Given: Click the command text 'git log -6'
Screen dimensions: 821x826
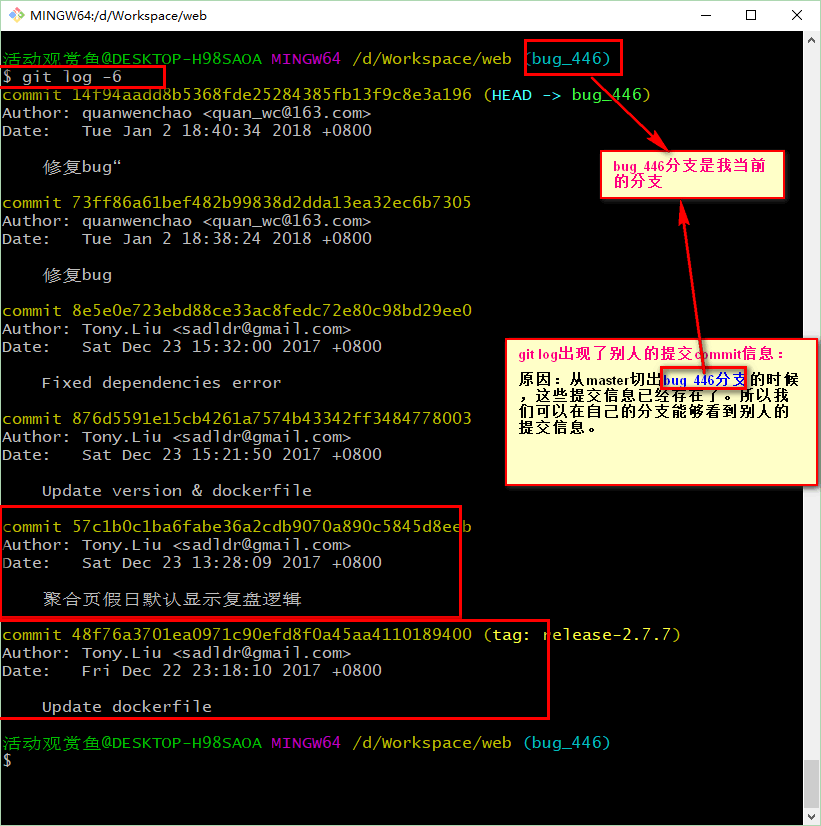Looking at the screenshot, I should [72, 77].
